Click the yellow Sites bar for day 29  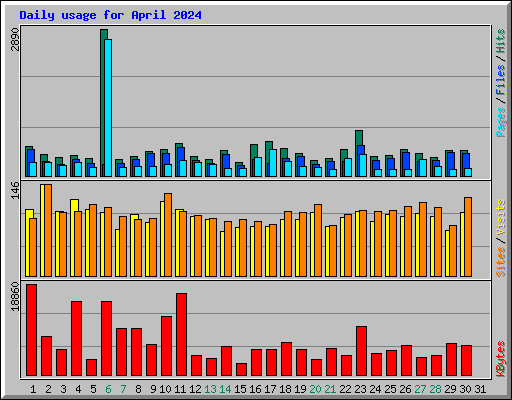pos(447,253)
